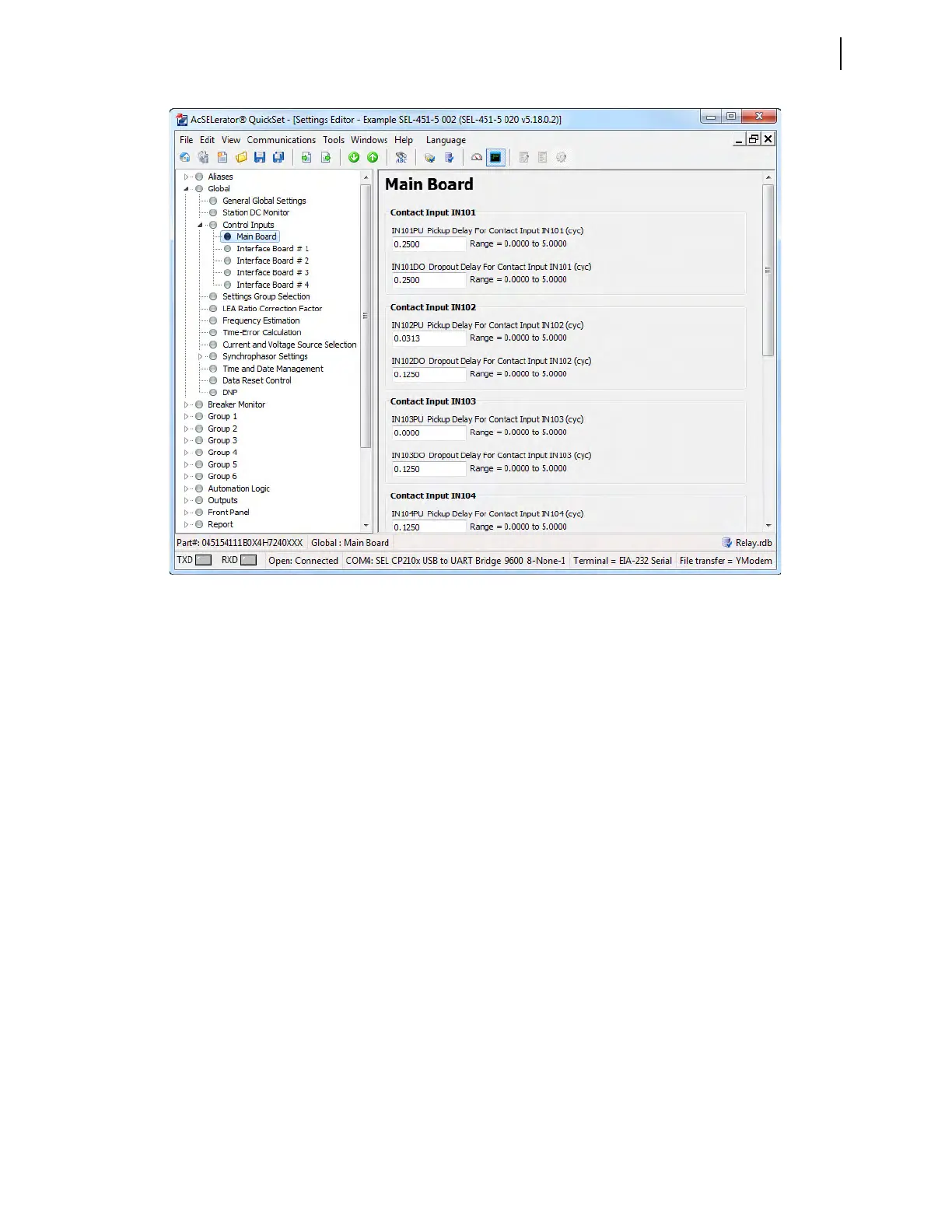The height and width of the screenshot is (1232, 952).
Task: Expand the Aliases tree node
Action: [x=187, y=177]
